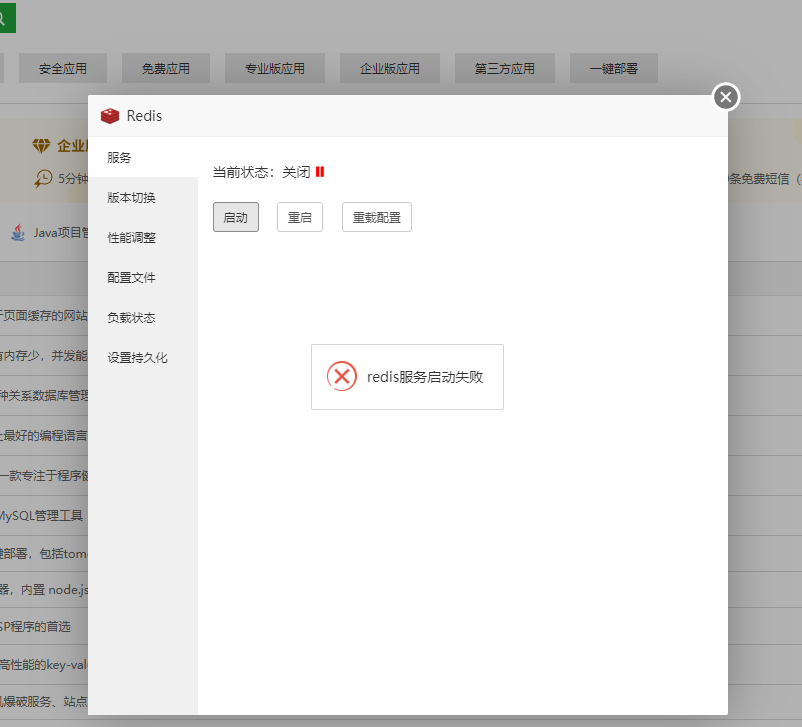Click the clock chat icon beside 5分钟
The width and height of the screenshot is (802, 727).
(x=43, y=179)
